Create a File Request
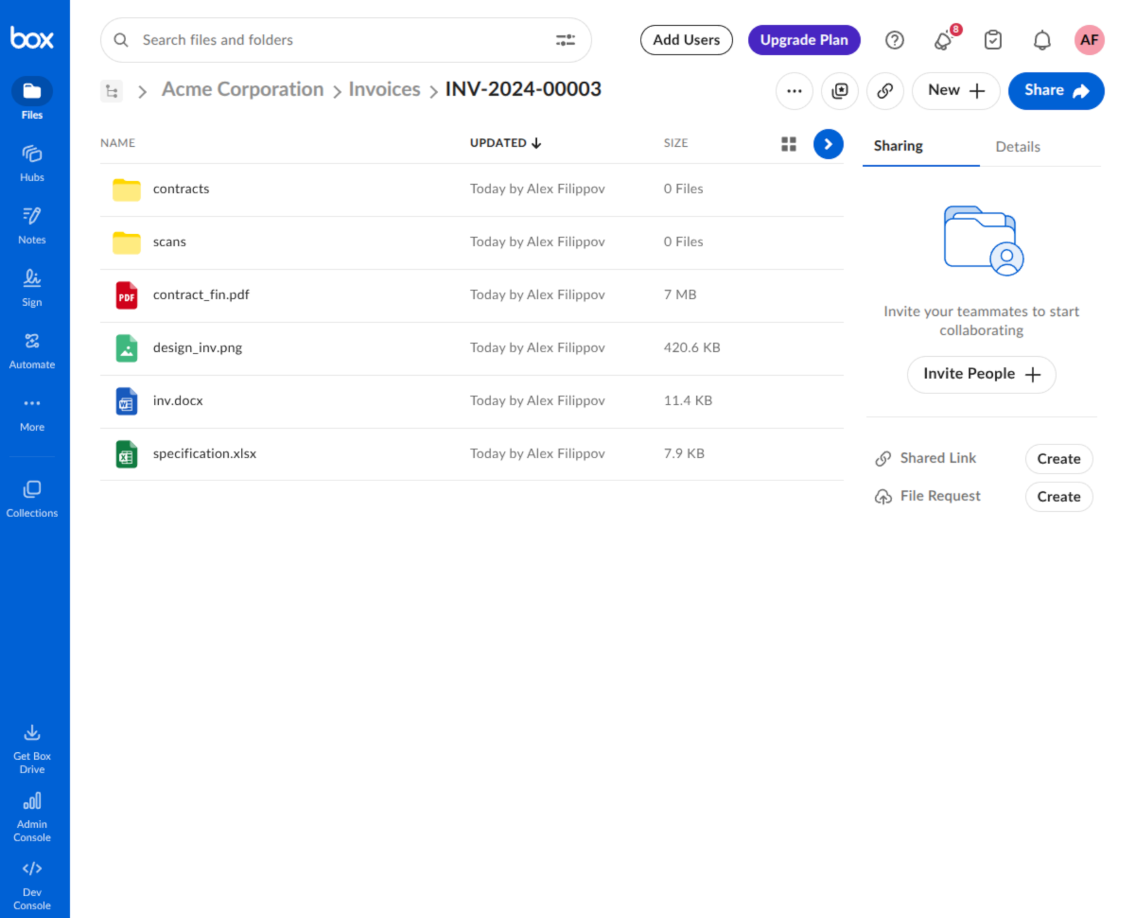 pos(1059,496)
